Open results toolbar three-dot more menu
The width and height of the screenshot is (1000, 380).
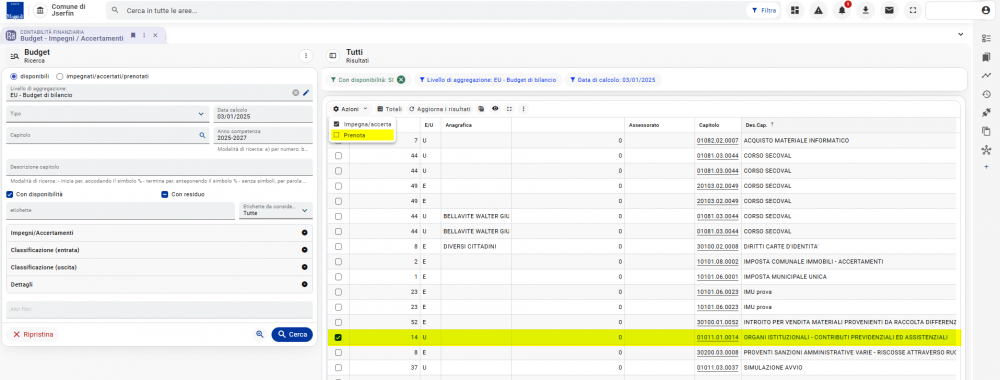tap(523, 109)
